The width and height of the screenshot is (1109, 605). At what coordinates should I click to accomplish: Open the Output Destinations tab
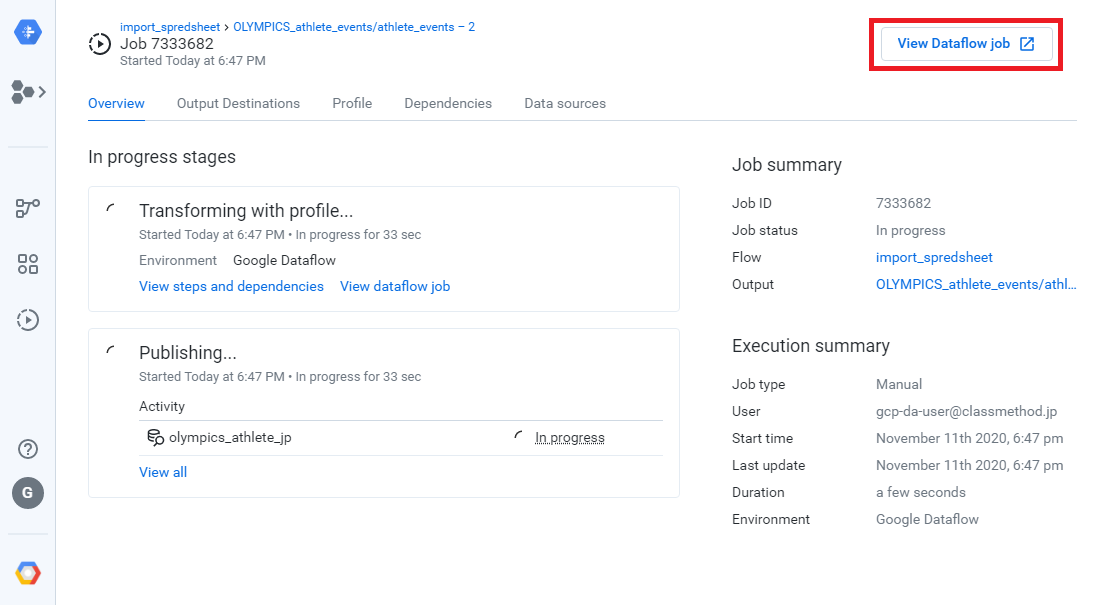[x=238, y=103]
